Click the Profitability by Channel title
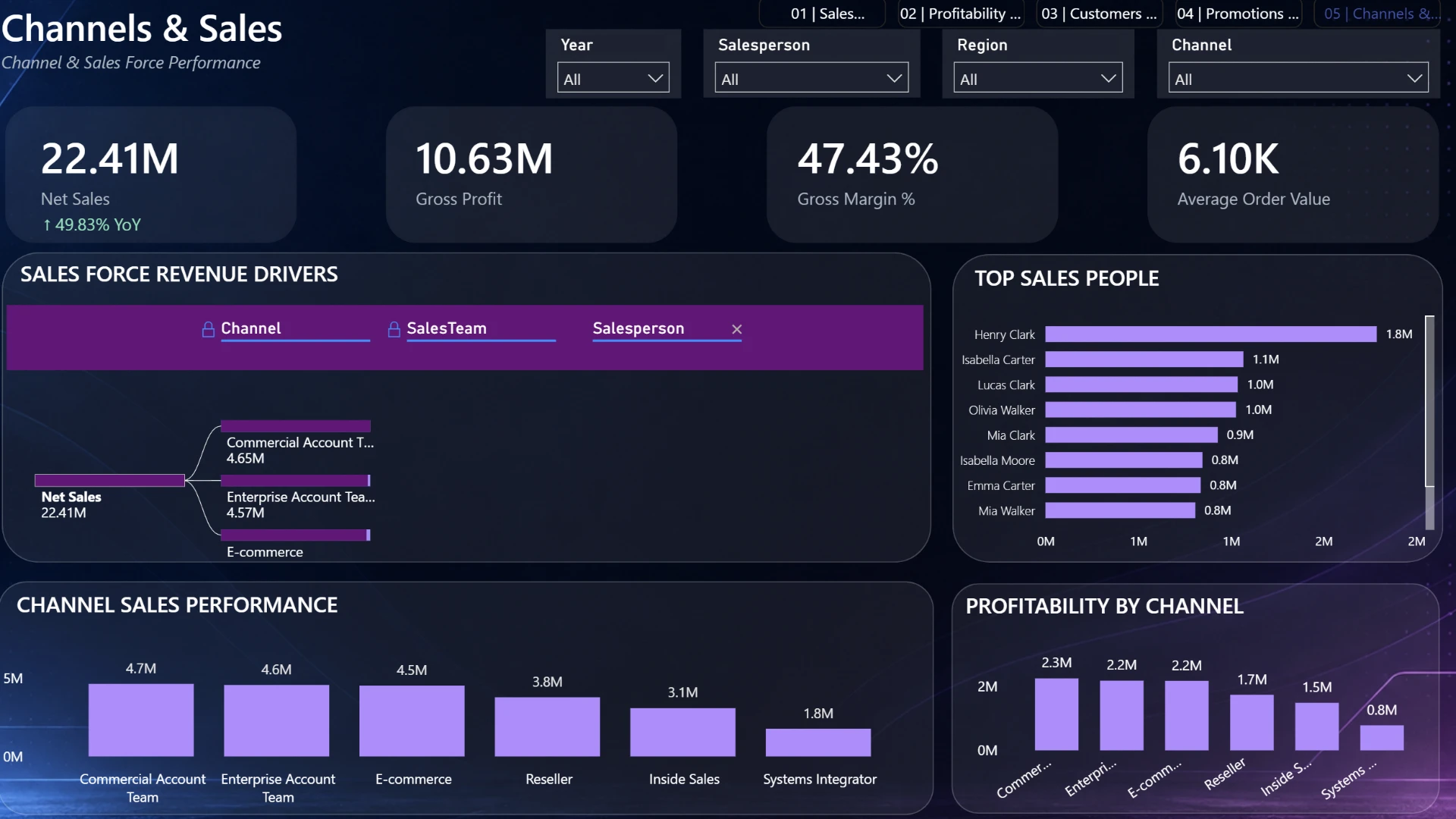 tap(1104, 607)
